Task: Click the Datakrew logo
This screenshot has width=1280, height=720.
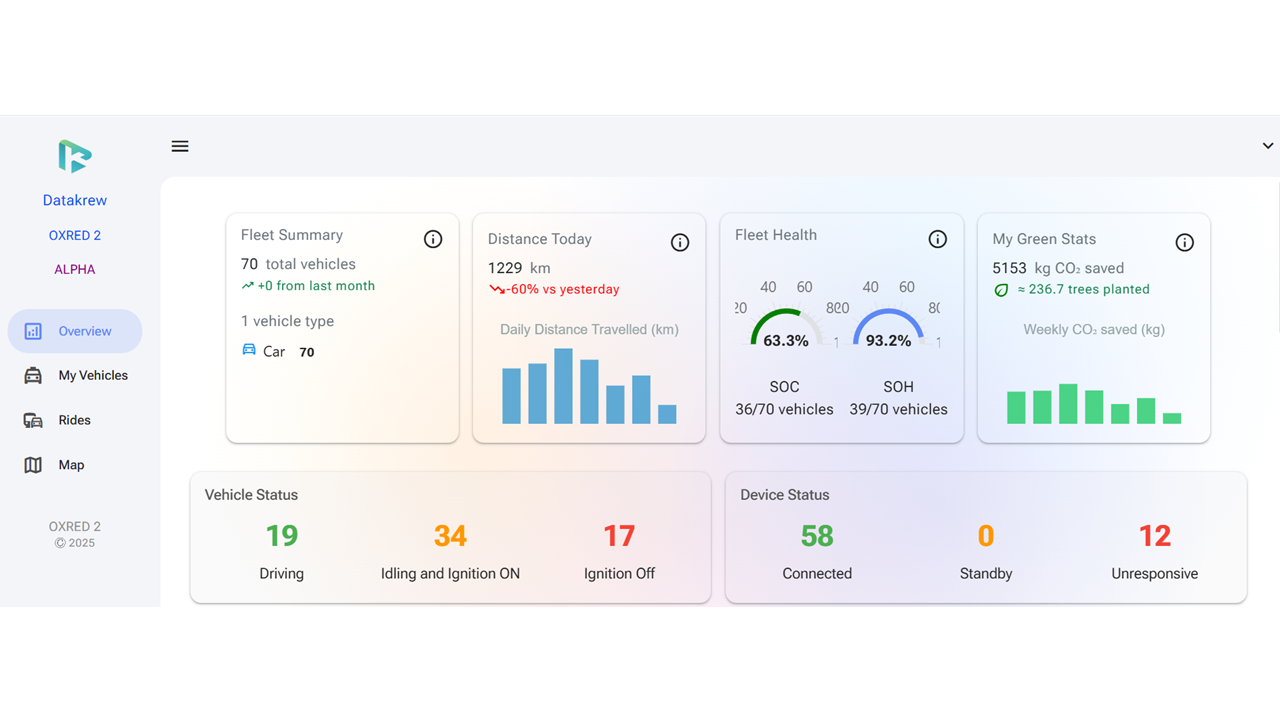Action: click(x=75, y=156)
